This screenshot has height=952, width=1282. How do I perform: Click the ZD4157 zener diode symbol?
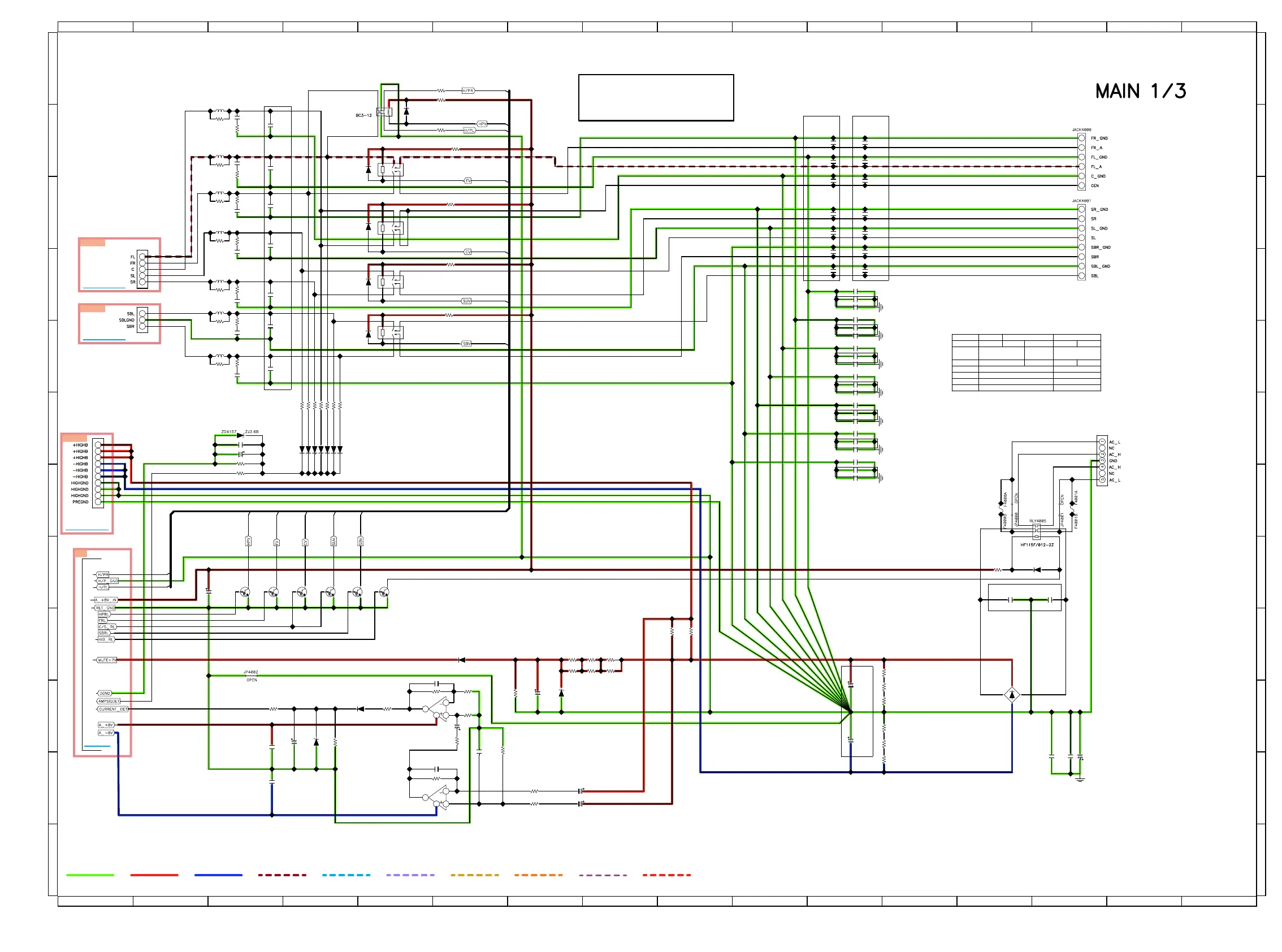tap(240, 436)
